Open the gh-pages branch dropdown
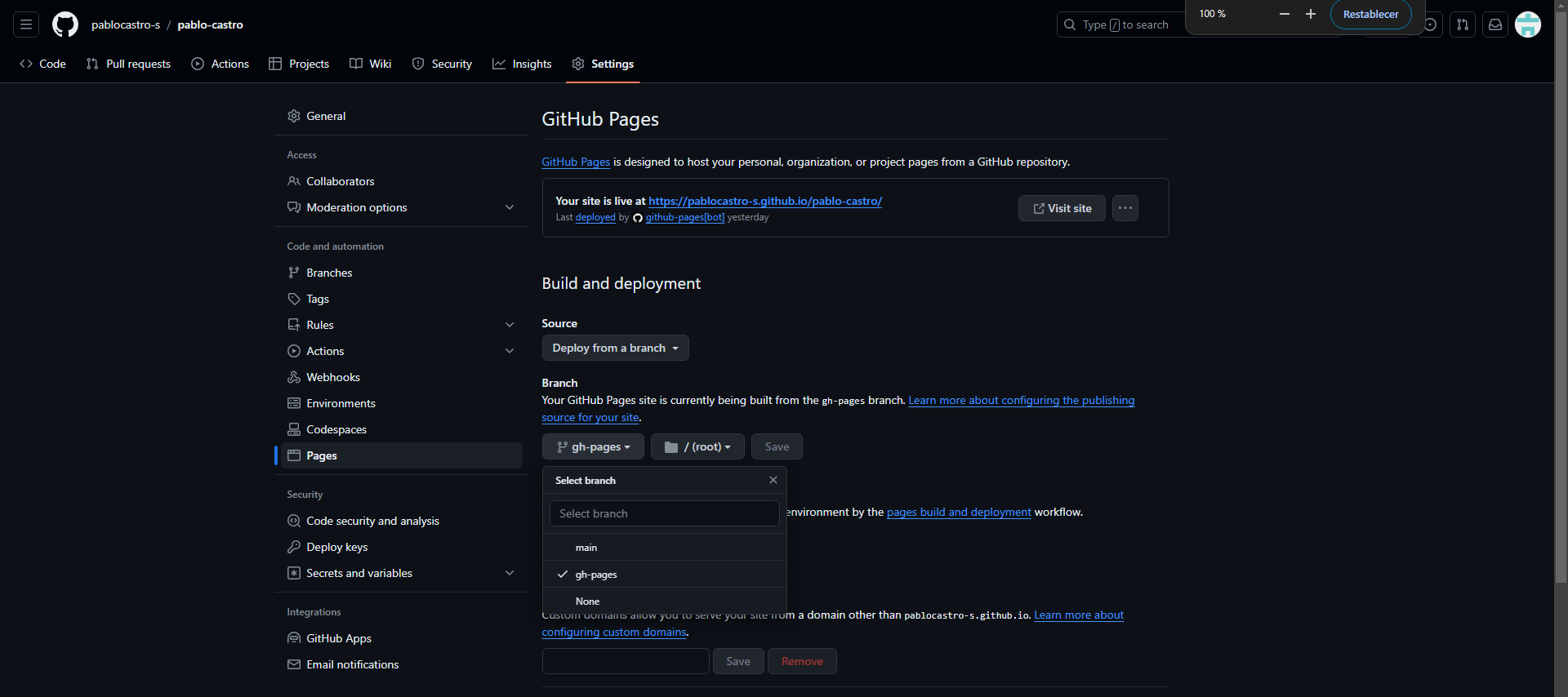 tap(593, 446)
